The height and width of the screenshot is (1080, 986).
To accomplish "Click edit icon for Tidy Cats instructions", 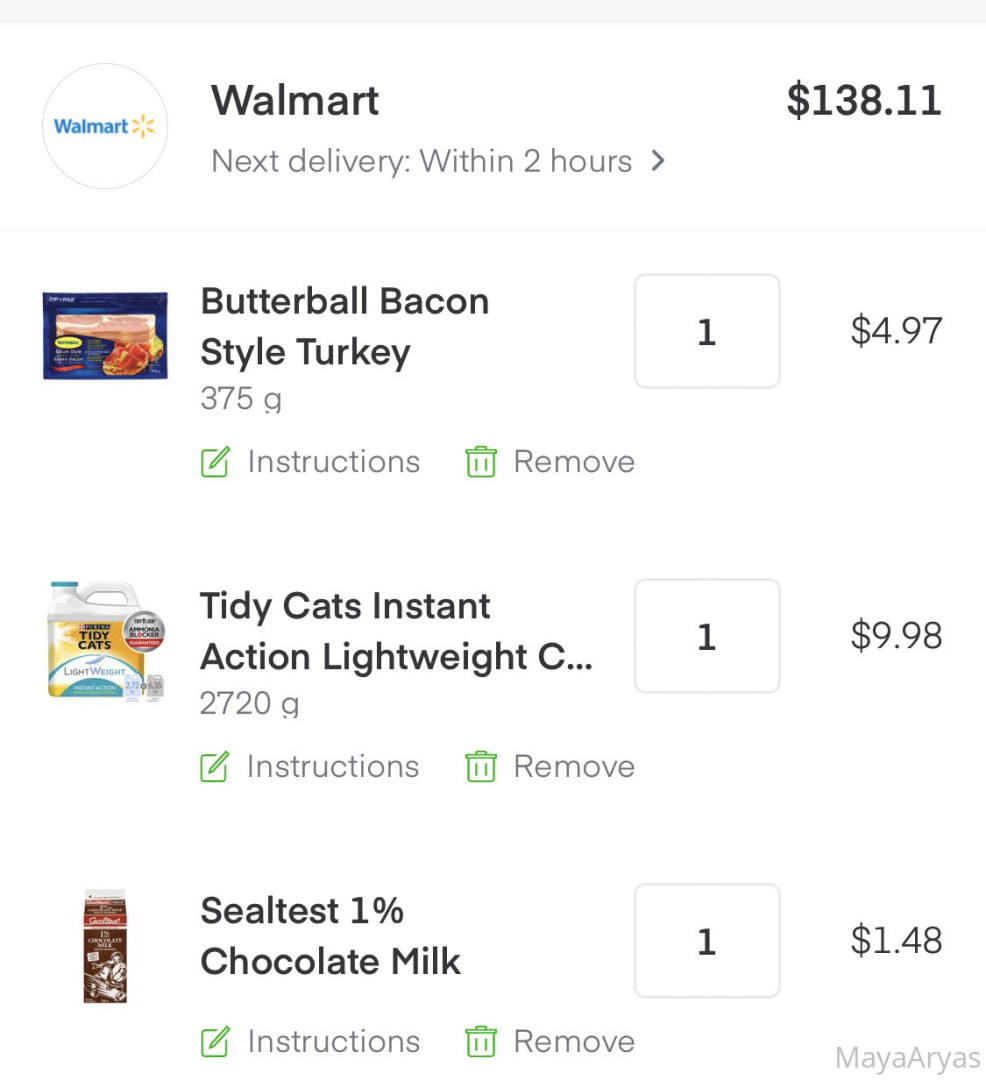I will pyautogui.click(x=215, y=767).
